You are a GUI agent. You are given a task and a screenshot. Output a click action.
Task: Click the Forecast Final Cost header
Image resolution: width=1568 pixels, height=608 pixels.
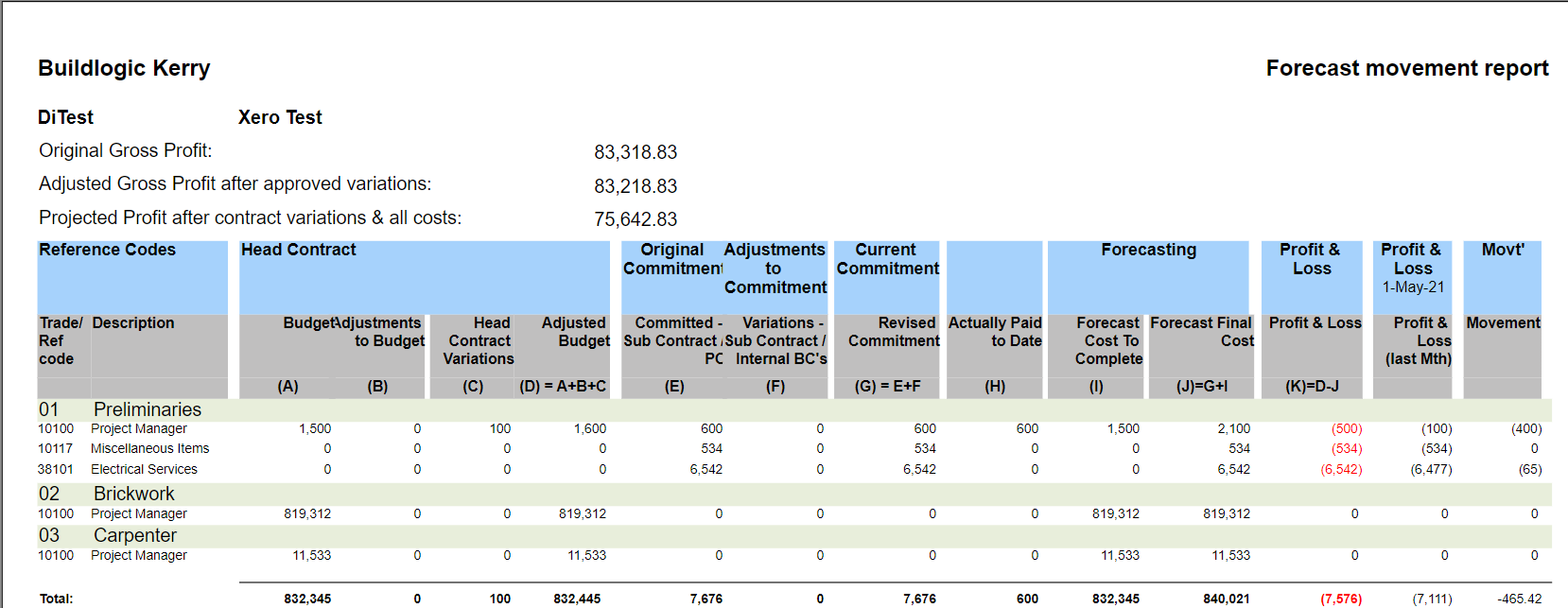[x=1201, y=332]
